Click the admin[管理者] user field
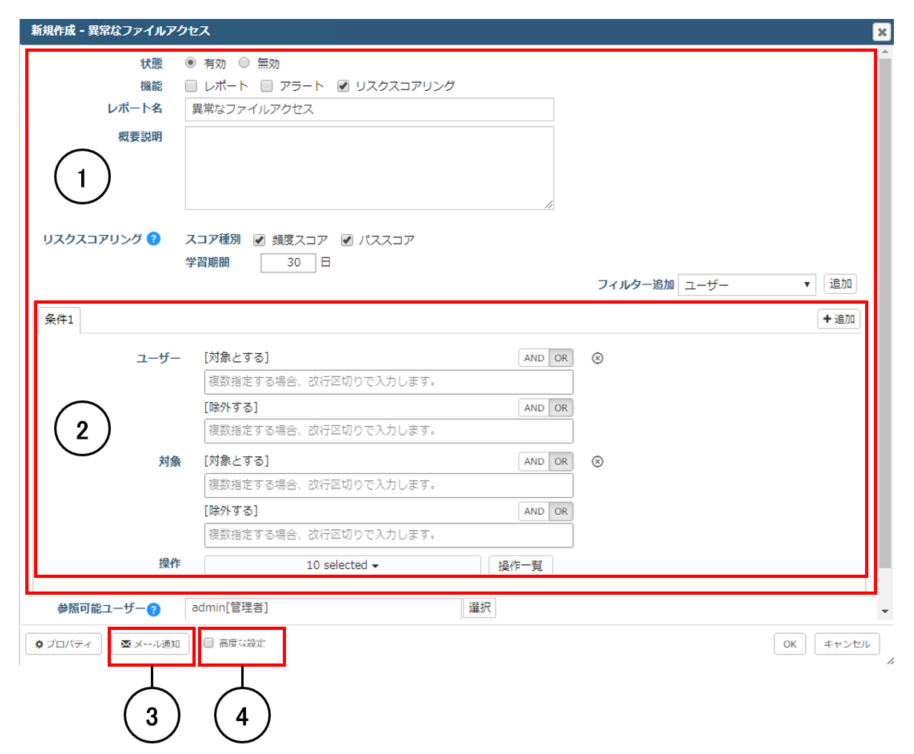 [324, 608]
